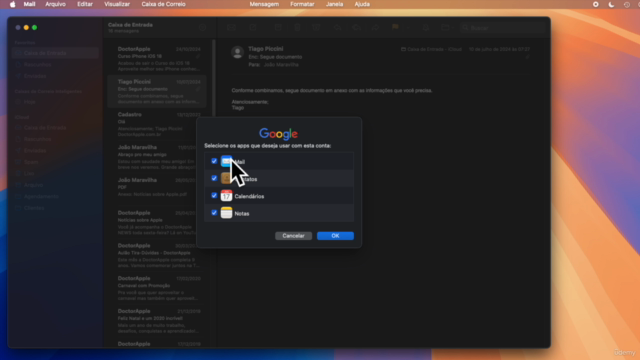Check for new mail with the envelope toolbar icon
Image resolution: width=640 pixels, height=360 pixels.
point(231,28)
